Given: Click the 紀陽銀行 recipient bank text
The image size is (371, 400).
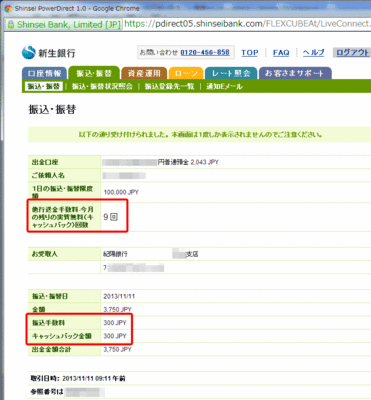Looking at the screenshot, I should (x=115, y=254).
